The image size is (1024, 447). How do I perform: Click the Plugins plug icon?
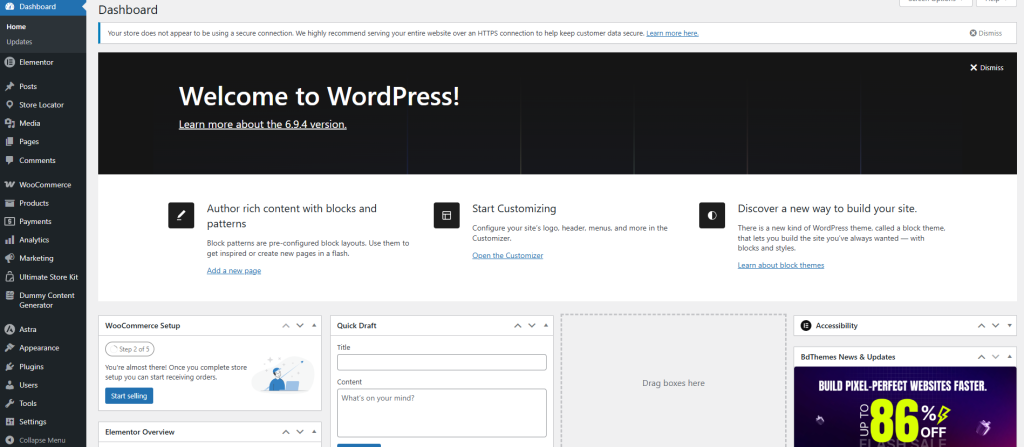tap(9, 367)
